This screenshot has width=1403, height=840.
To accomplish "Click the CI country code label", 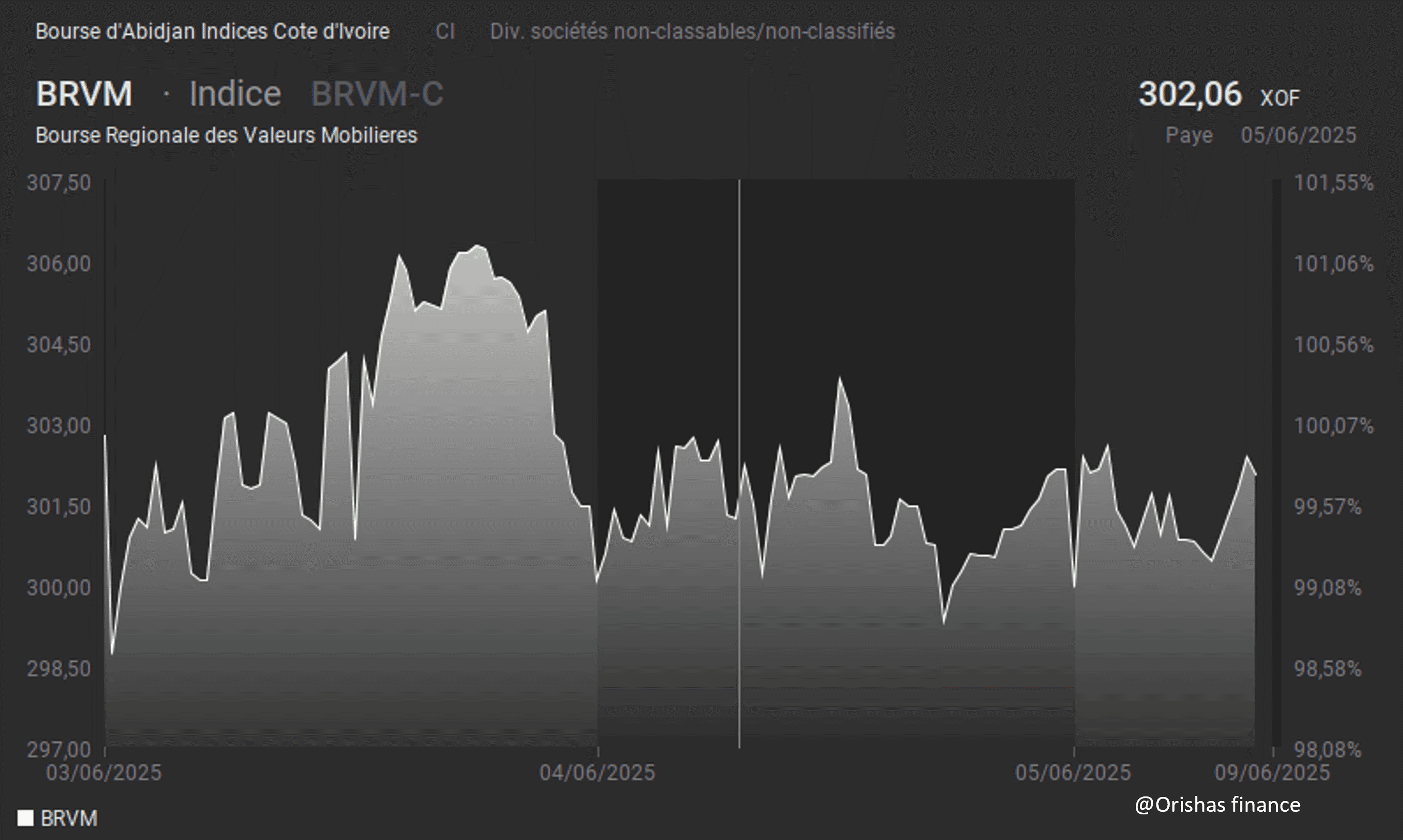I will [445, 31].
